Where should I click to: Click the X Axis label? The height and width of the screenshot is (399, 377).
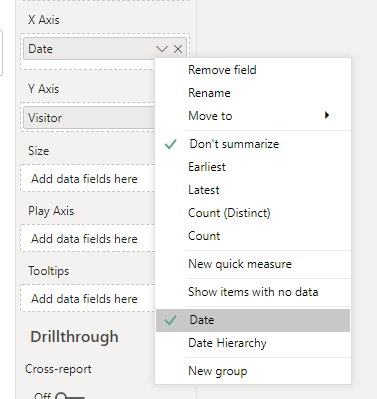pyautogui.click(x=44, y=20)
